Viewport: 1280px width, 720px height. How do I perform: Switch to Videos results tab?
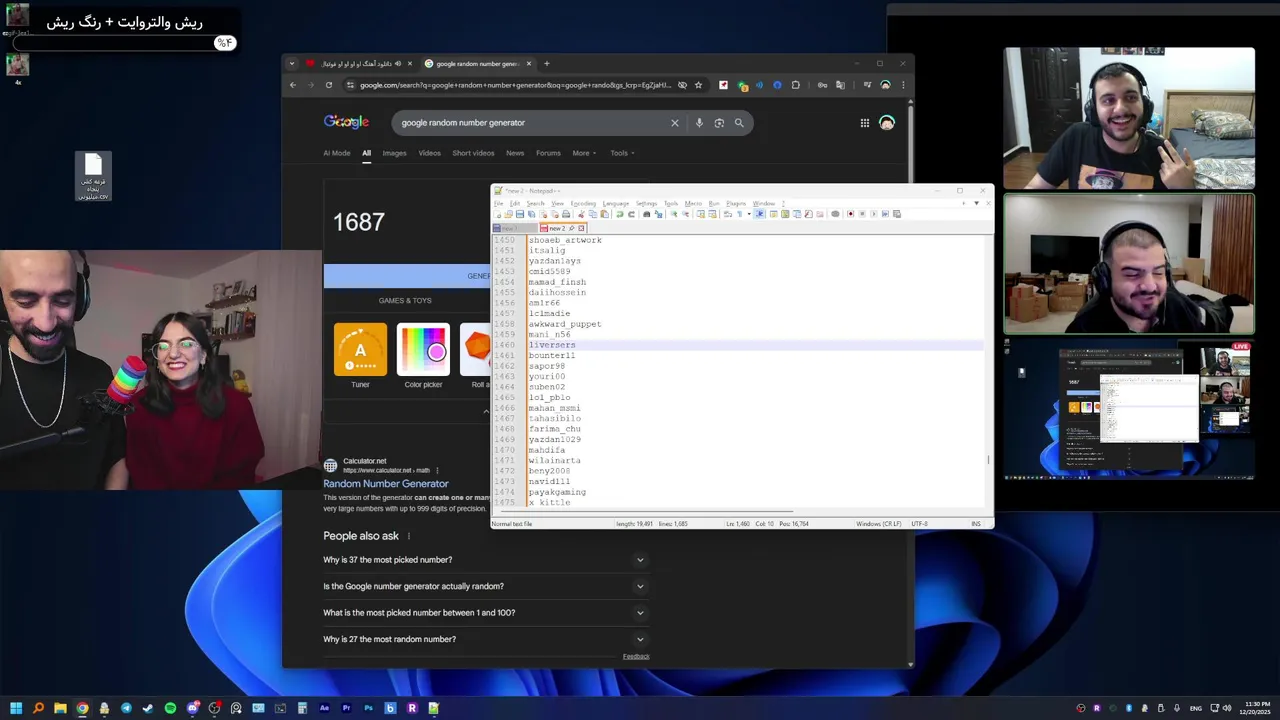(x=429, y=153)
